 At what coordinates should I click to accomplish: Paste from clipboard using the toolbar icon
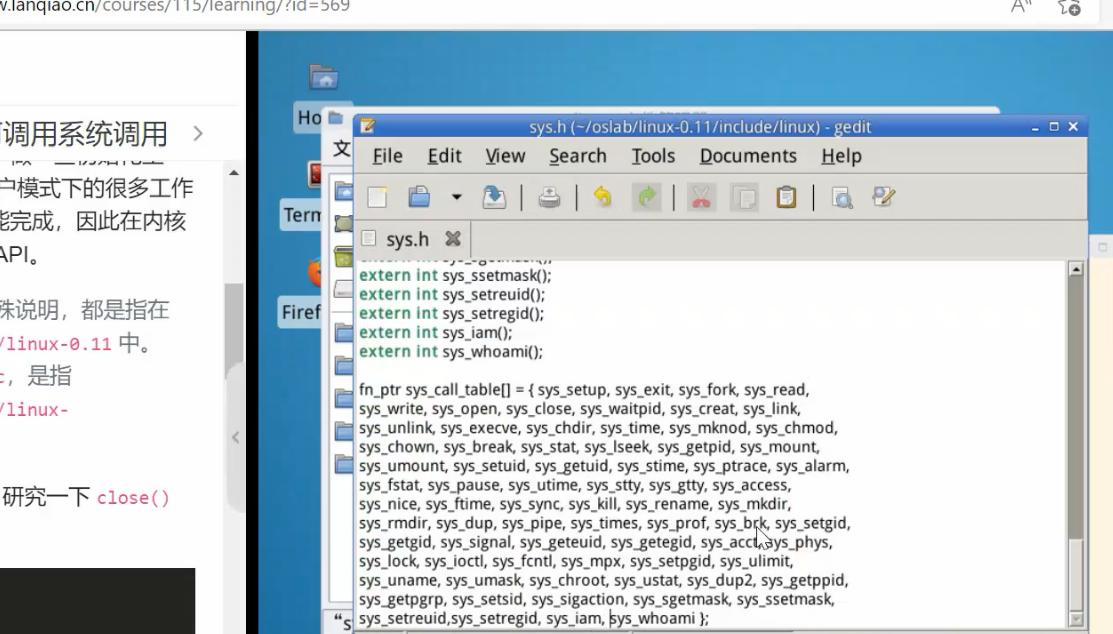click(787, 197)
